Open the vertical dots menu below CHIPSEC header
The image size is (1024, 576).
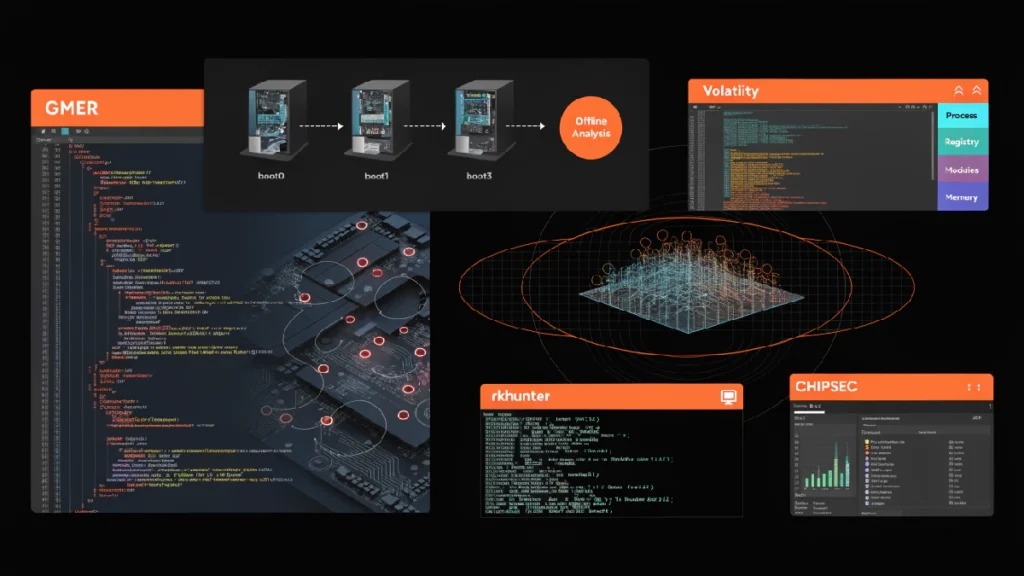click(990, 407)
